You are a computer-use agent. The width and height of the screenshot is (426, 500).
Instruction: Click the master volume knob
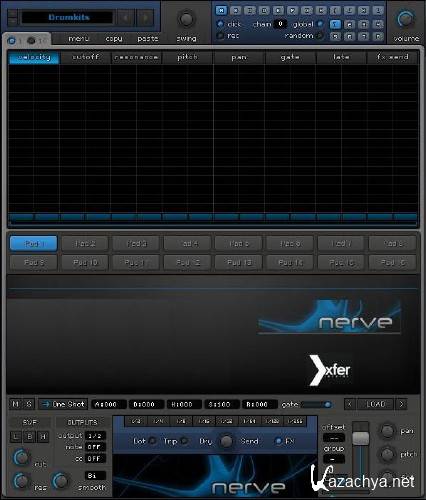pyautogui.click(x=405, y=19)
